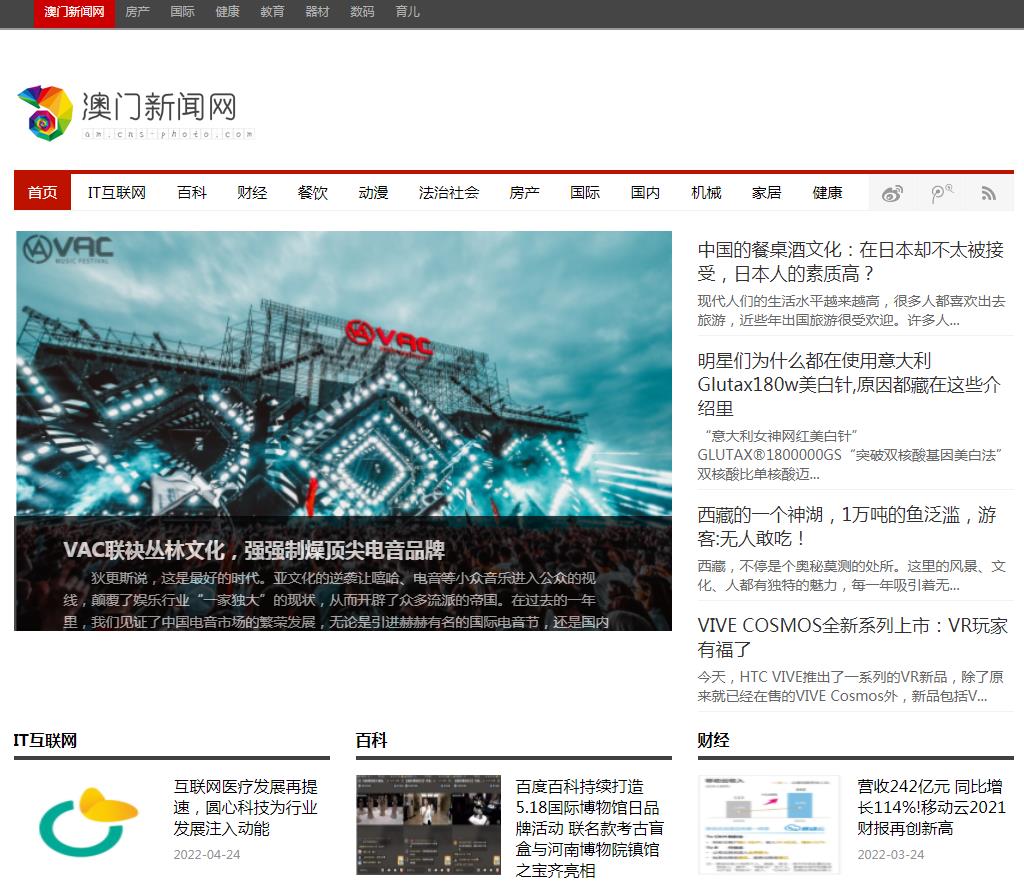This screenshot has height=883, width=1024.
Task: Open the Weibo icon in the navigation bar
Action: [892, 193]
